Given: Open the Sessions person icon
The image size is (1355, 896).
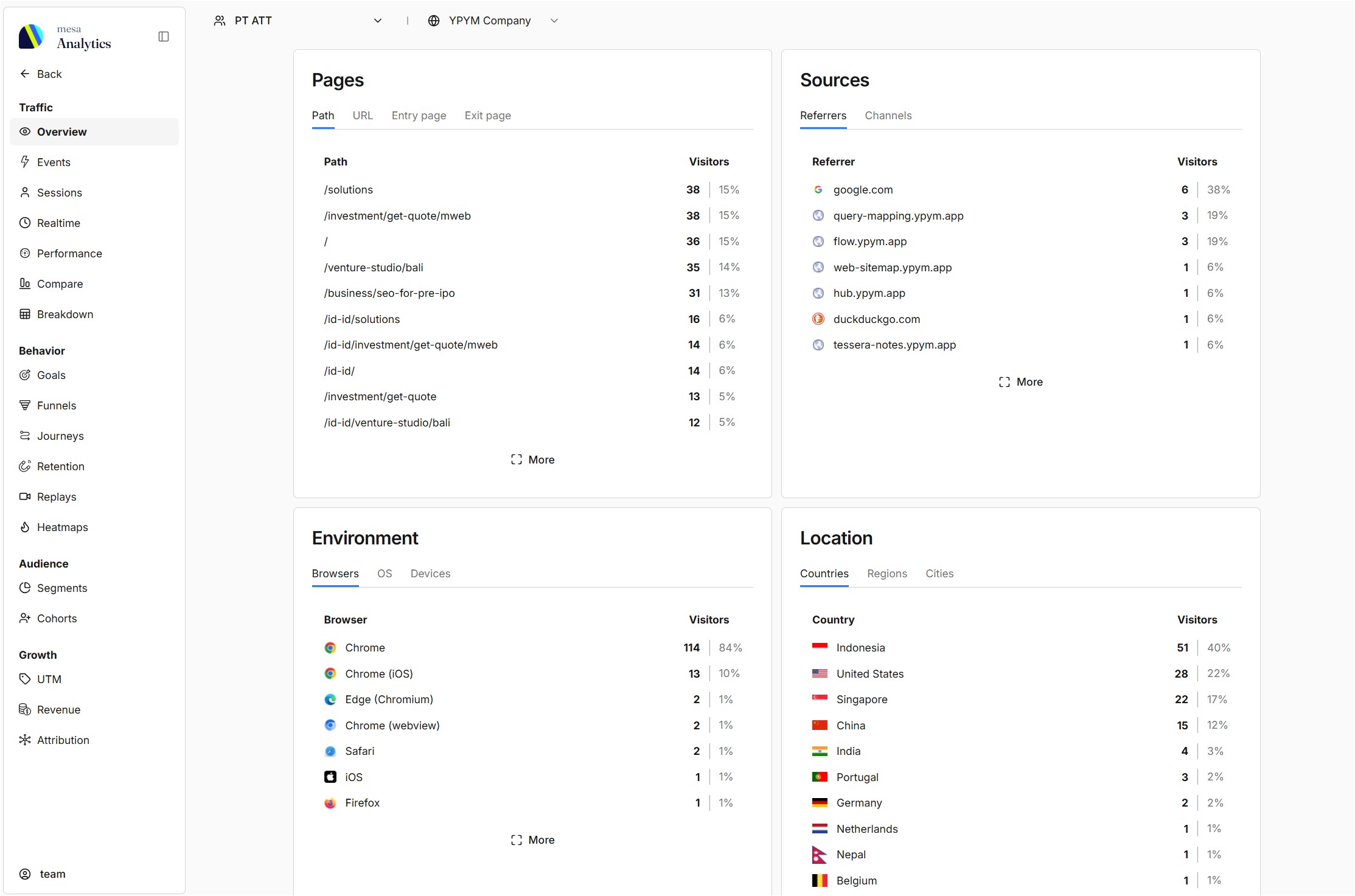Looking at the screenshot, I should [25, 192].
